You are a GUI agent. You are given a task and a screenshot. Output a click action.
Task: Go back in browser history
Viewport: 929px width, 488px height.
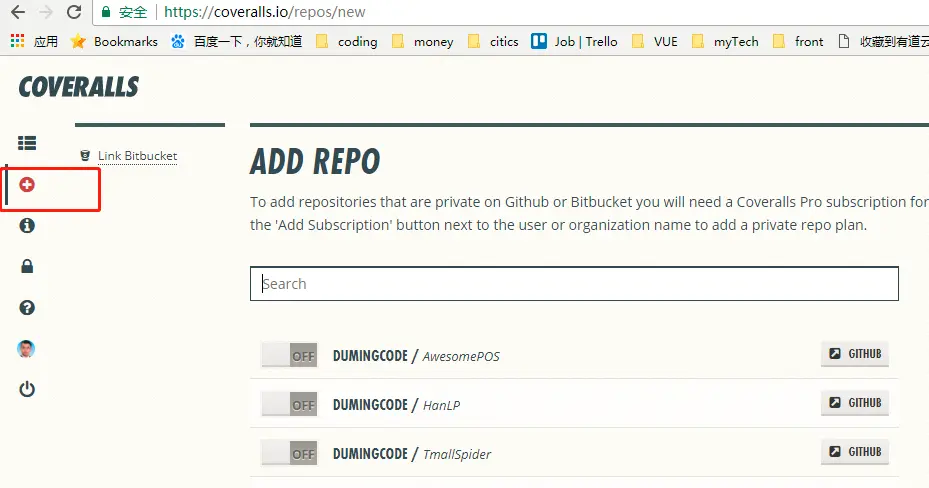pos(18,12)
